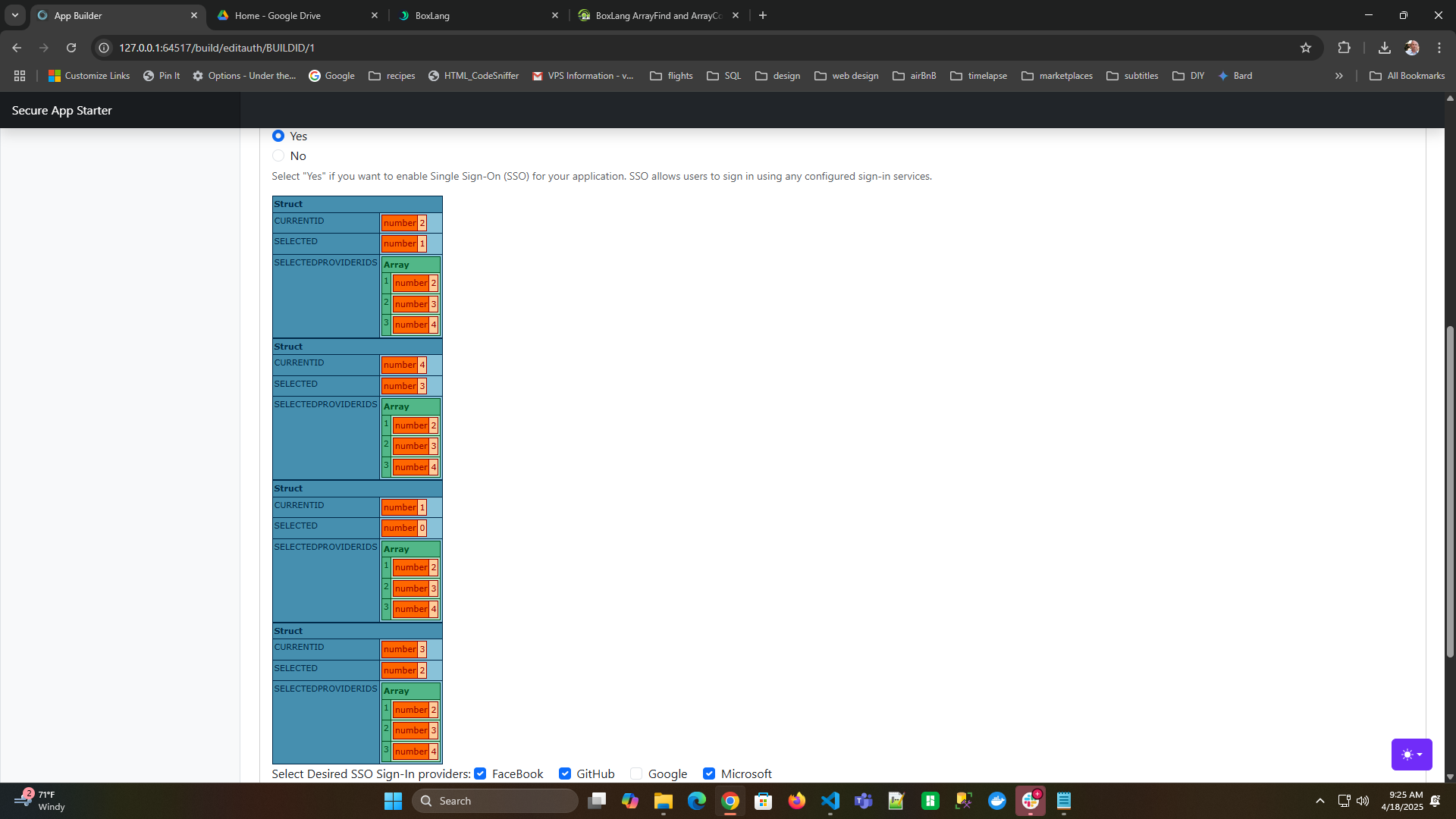Click the Windows taskbar Search box
The image size is (1456, 819).
[x=495, y=801]
